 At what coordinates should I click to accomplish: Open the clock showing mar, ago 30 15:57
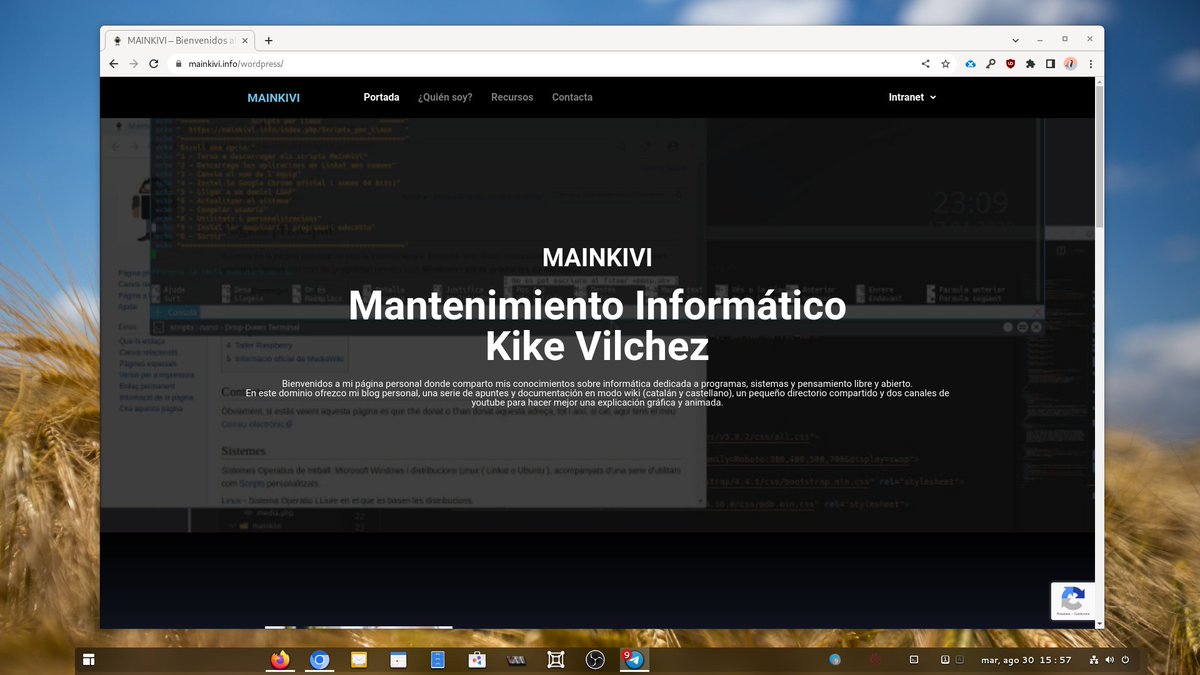click(x=1026, y=660)
